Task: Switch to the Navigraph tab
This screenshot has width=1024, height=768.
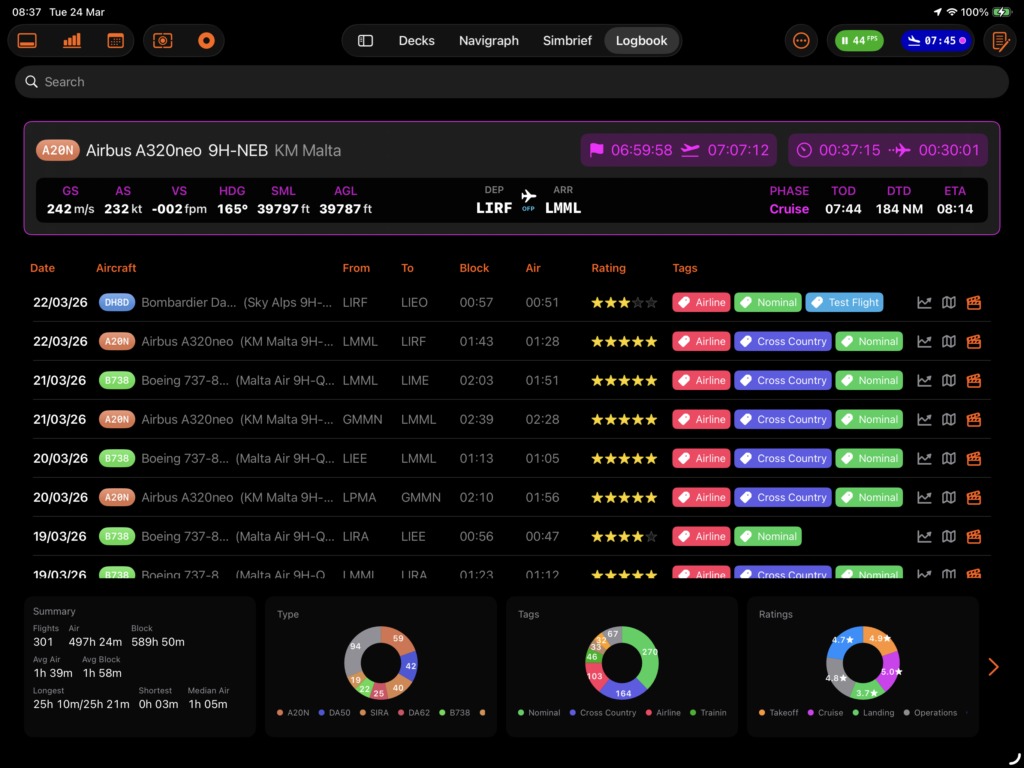Action: pos(489,41)
